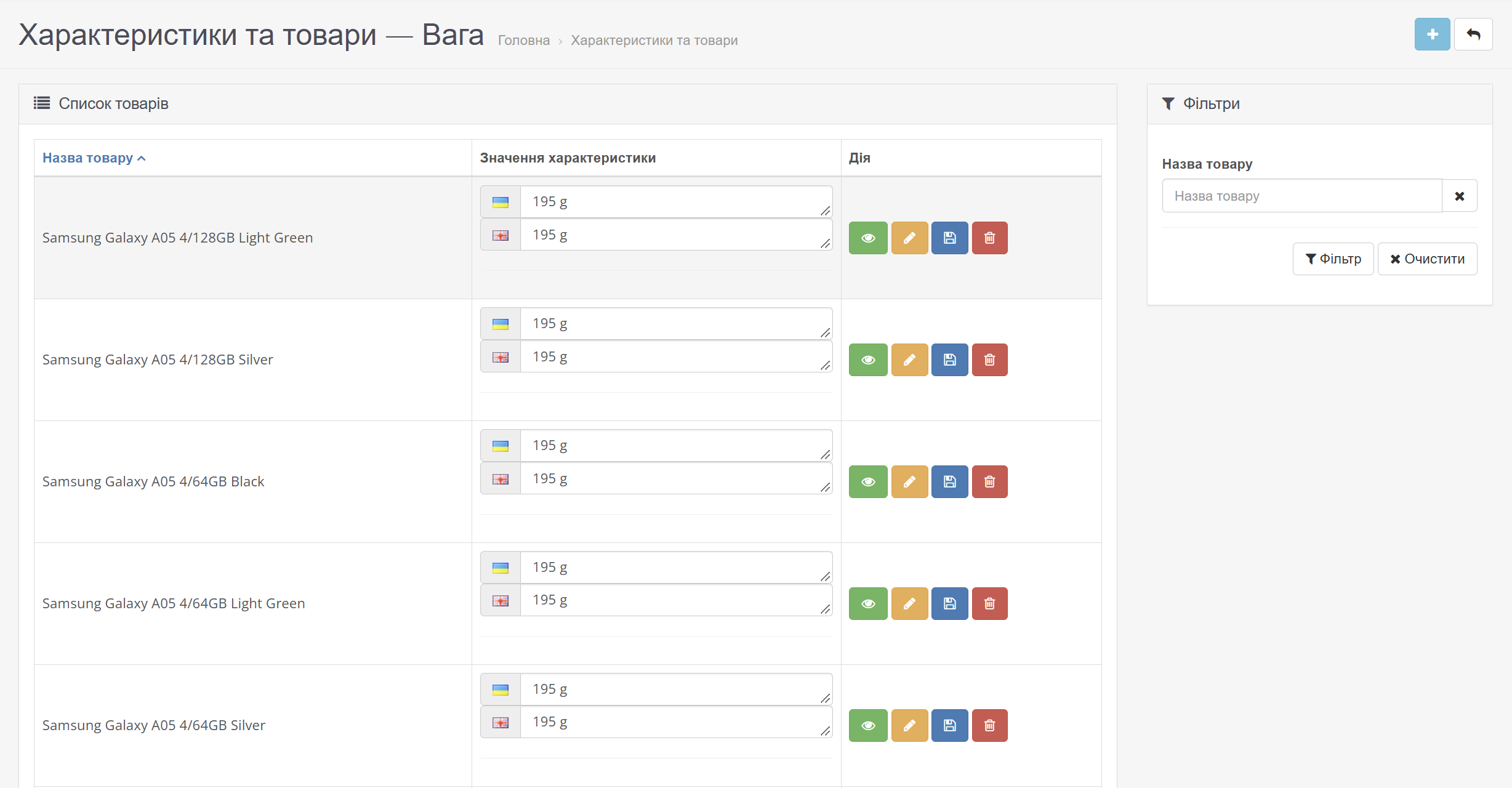Click Ukrainian value field for 4/128GB Silver
1512x788 pixels.
coord(676,323)
